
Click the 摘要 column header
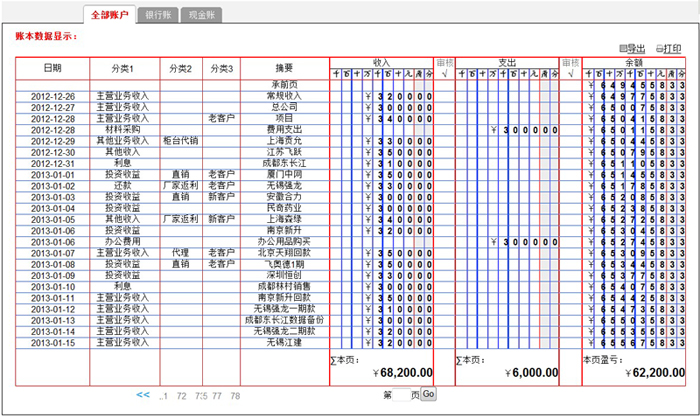[x=283, y=68]
